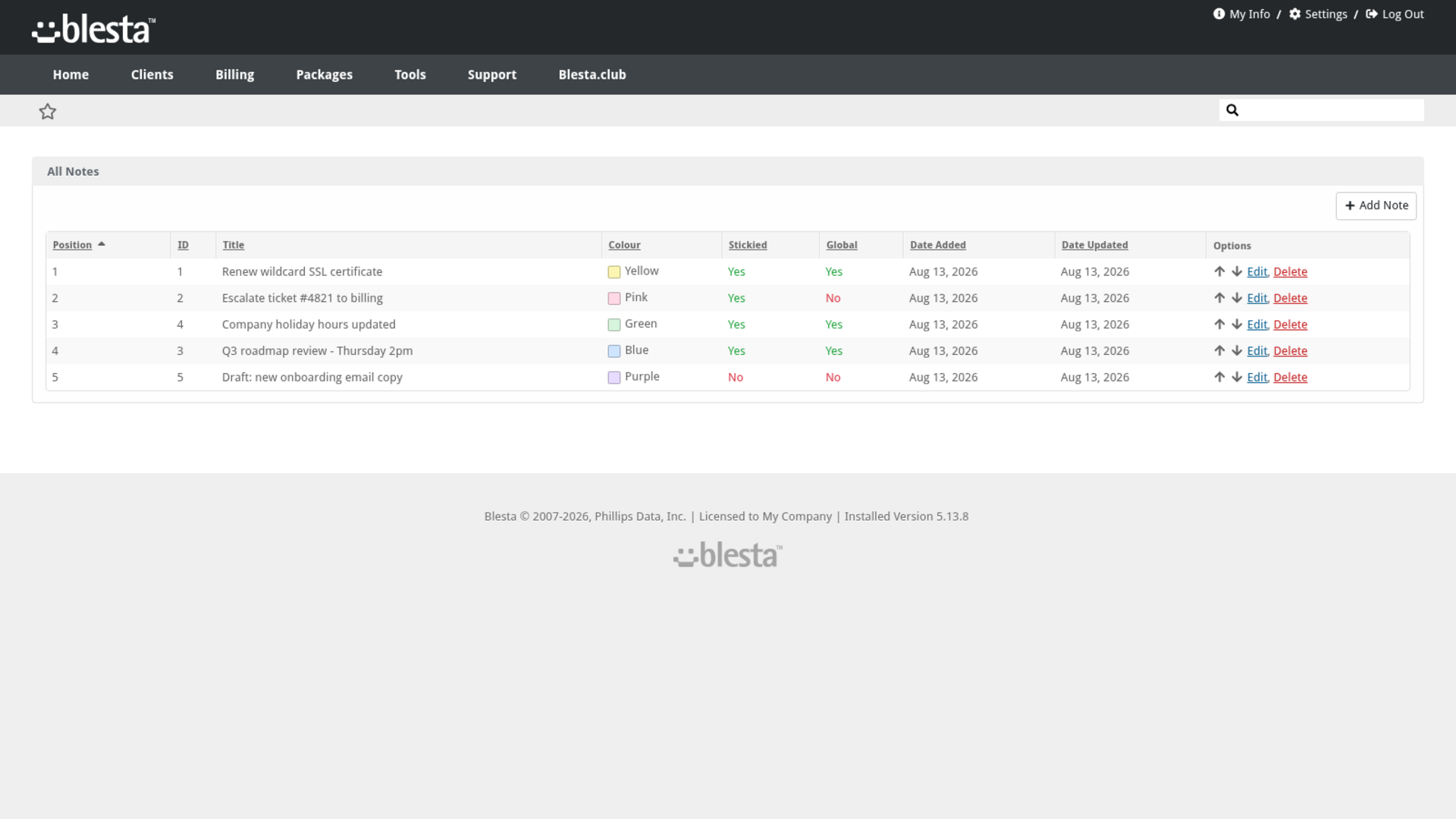The image size is (1456, 819).
Task: Move 'Escalate ticket #4821' note up
Action: (1219, 298)
